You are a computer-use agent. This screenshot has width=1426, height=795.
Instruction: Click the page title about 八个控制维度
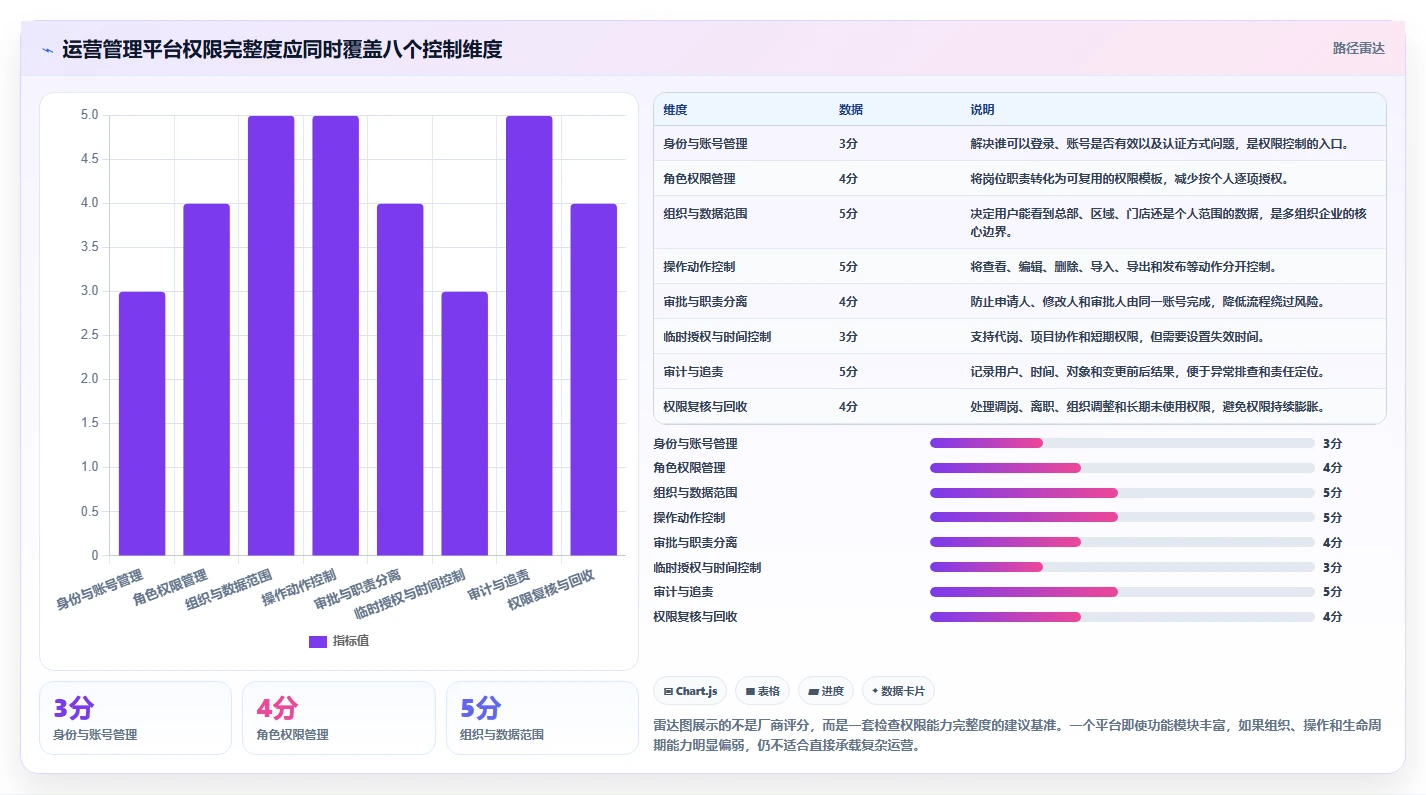pyautogui.click(x=282, y=49)
